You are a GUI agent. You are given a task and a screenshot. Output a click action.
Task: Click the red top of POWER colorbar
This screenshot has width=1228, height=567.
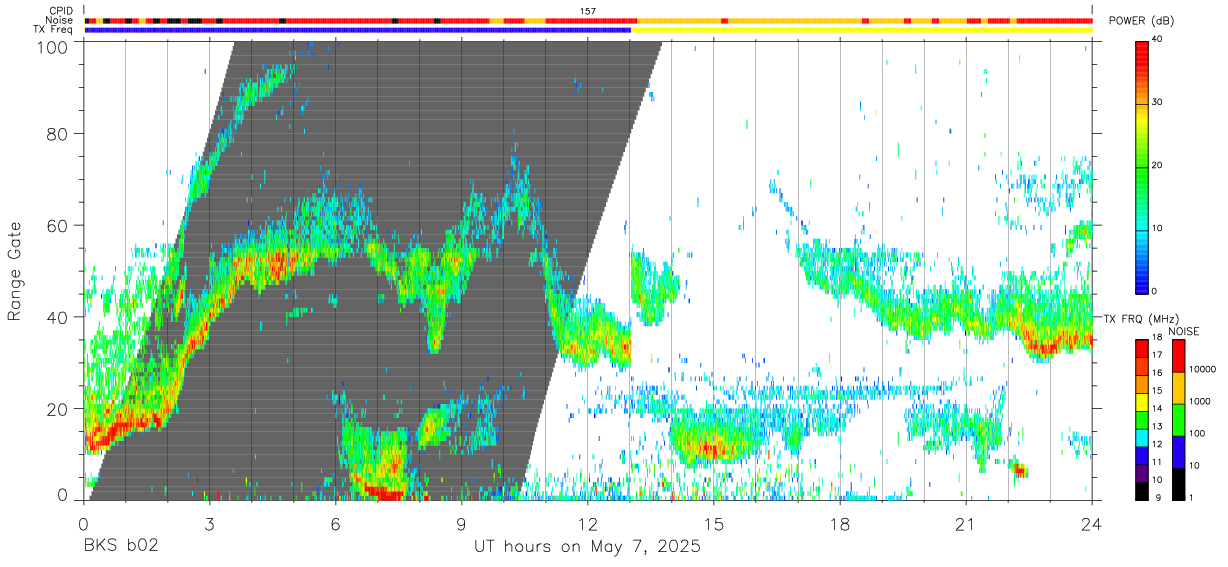pos(1143,55)
